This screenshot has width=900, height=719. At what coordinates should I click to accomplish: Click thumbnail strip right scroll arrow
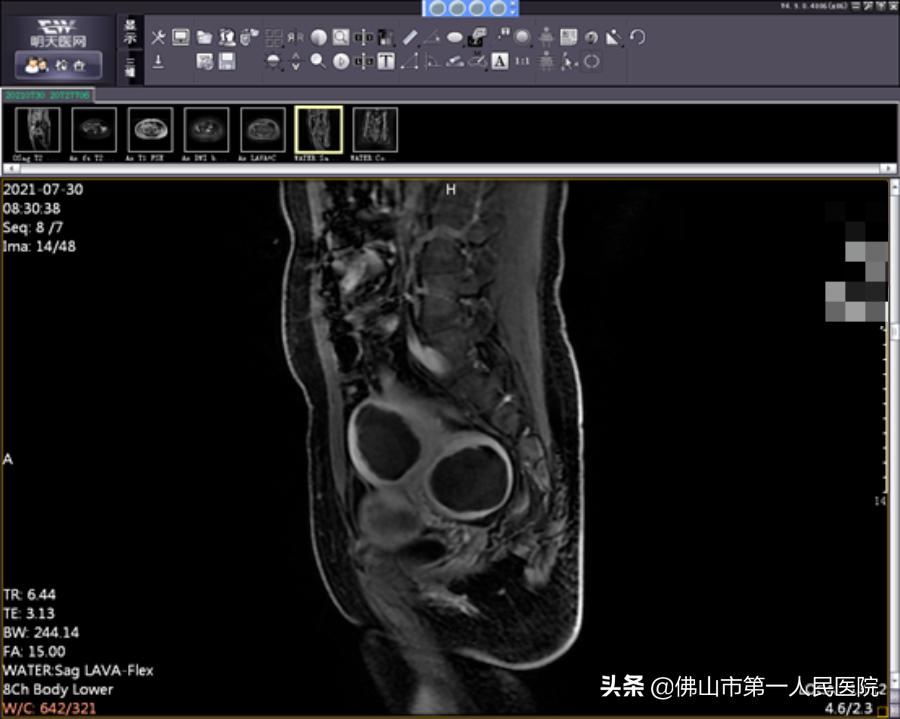(x=889, y=168)
